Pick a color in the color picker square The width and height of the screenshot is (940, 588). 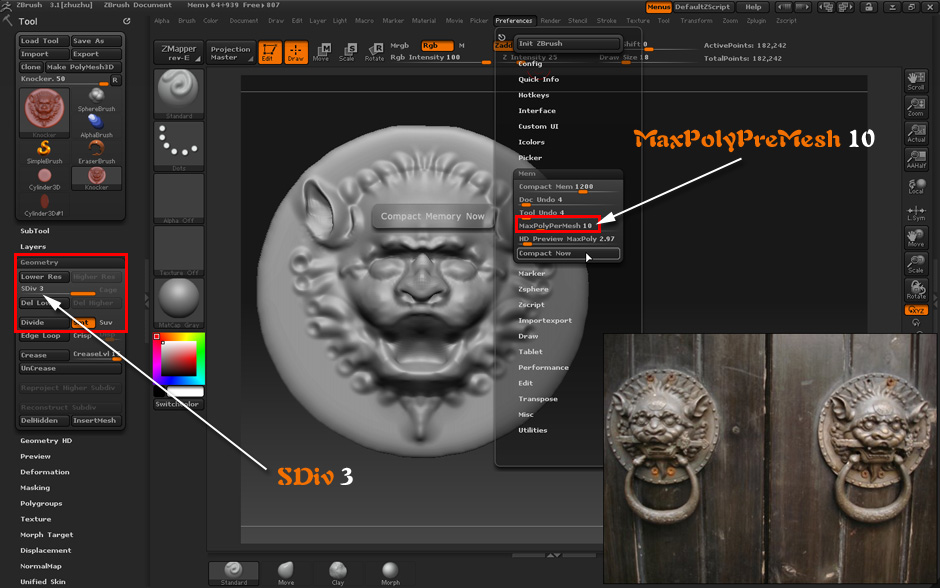coord(179,359)
